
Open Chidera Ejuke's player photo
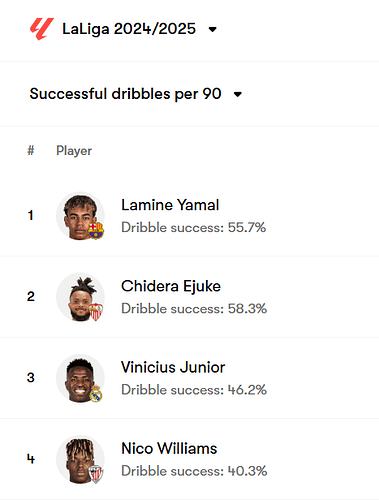tap(80, 297)
